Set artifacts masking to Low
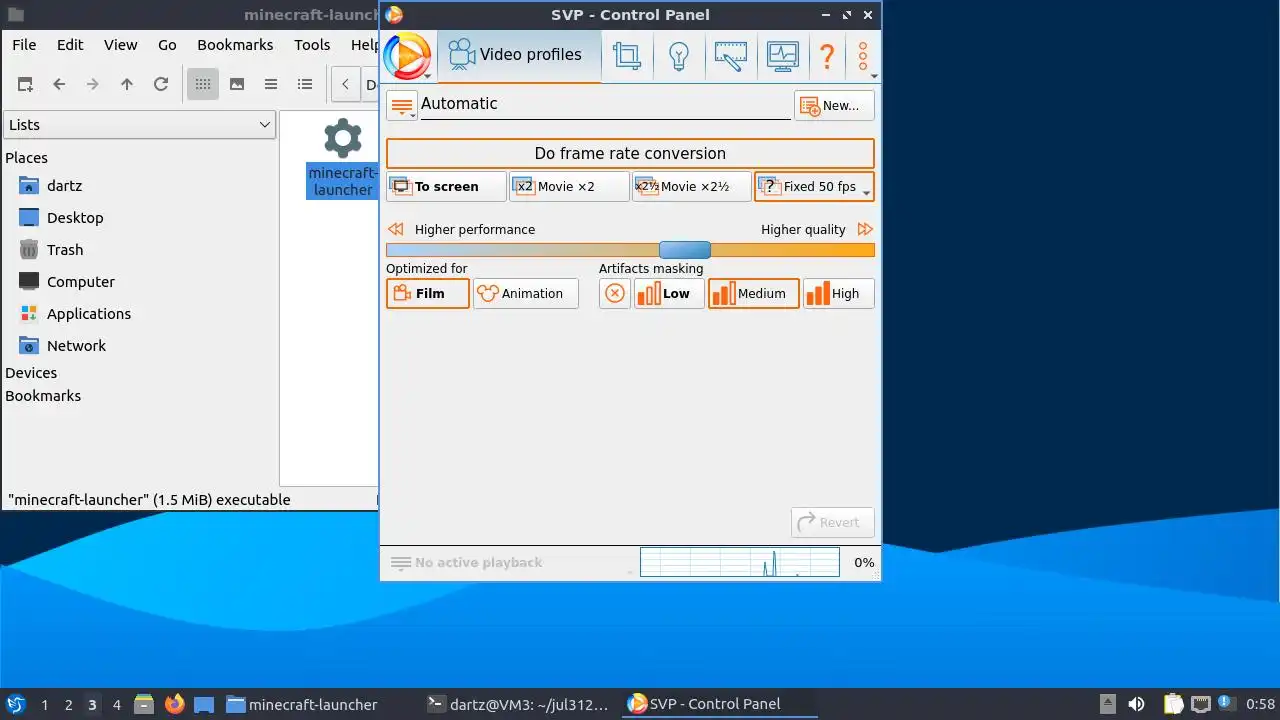 (x=669, y=293)
